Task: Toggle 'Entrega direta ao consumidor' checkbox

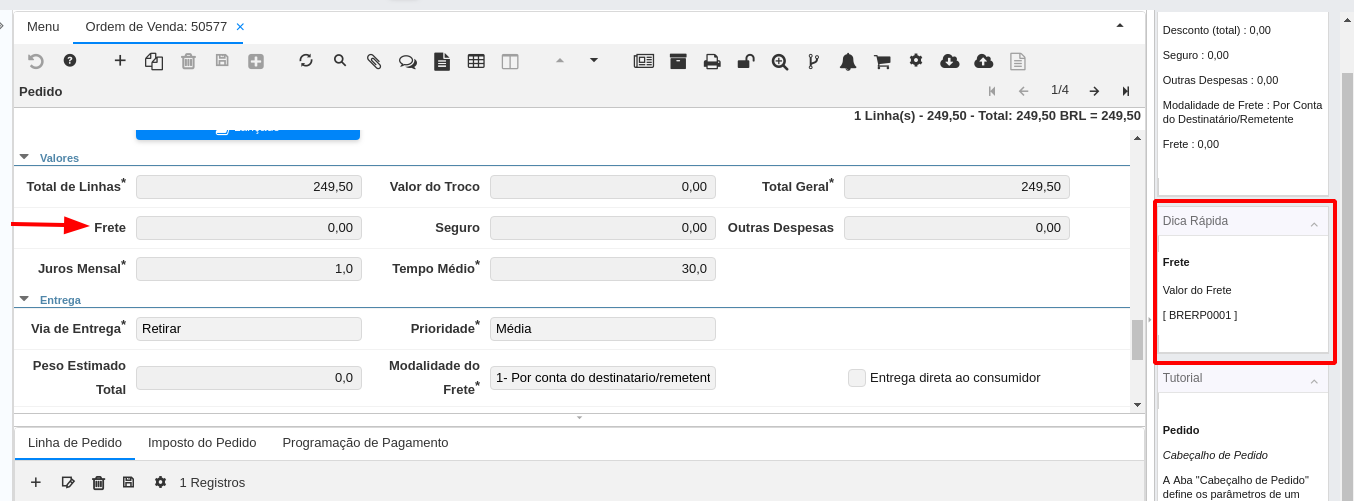Action: (x=857, y=378)
